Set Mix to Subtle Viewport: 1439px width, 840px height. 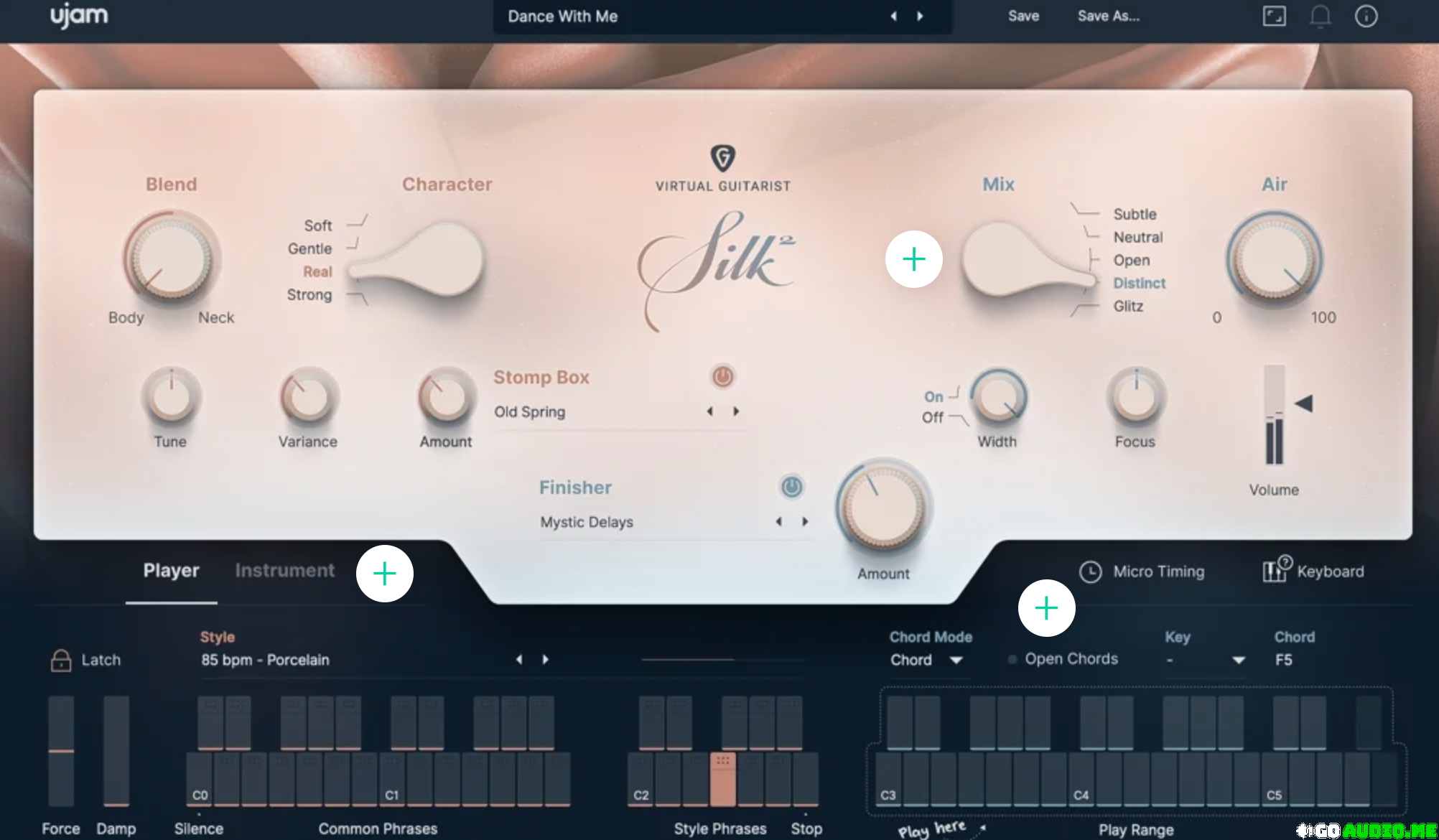click(1135, 214)
